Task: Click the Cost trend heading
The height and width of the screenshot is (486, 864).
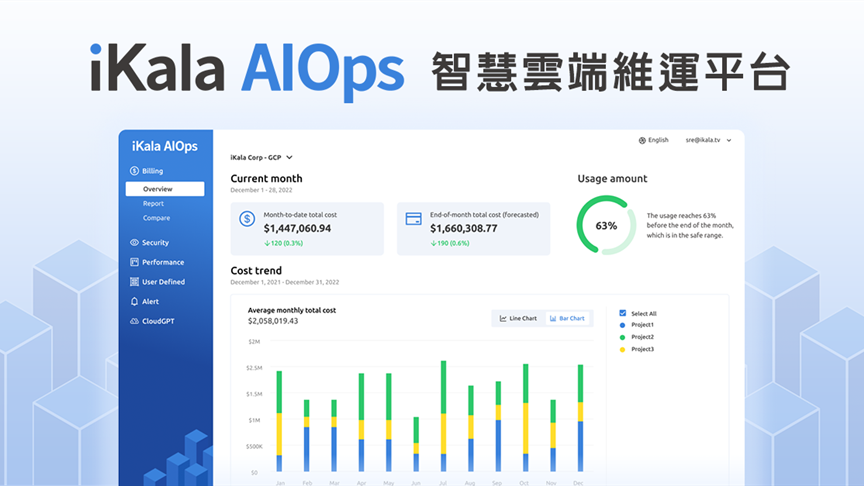Action: pyautogui.click(x=256, y=271)
